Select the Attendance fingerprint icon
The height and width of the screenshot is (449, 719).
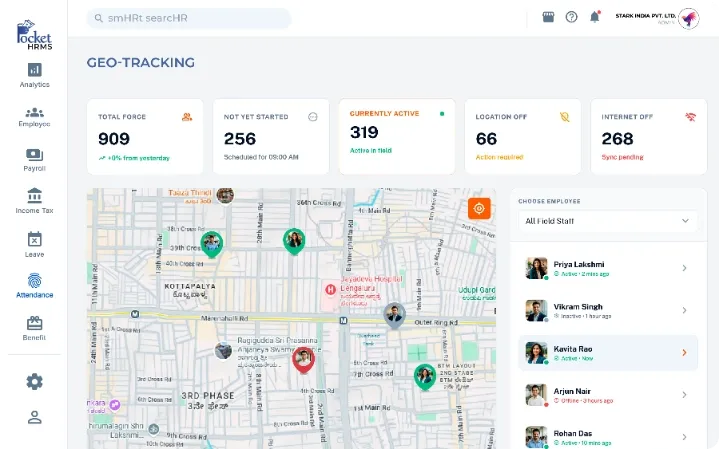(x=34, y=280)
